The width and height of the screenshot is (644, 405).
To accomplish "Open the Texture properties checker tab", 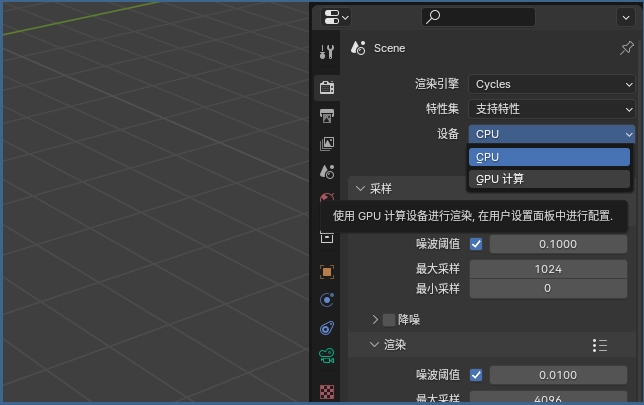I will (x=327, y=392).
